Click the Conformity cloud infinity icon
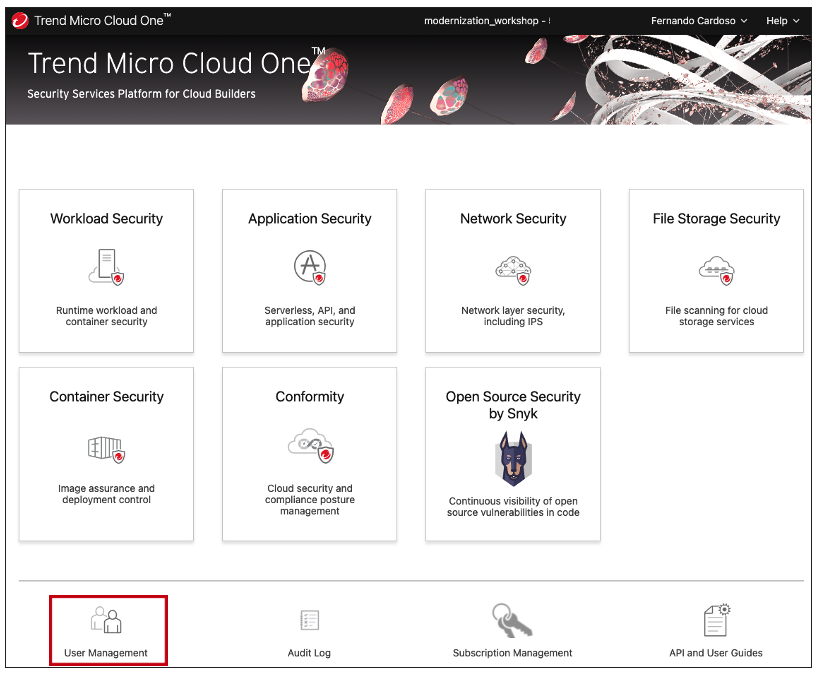817x675 pixels. (311, 446)
